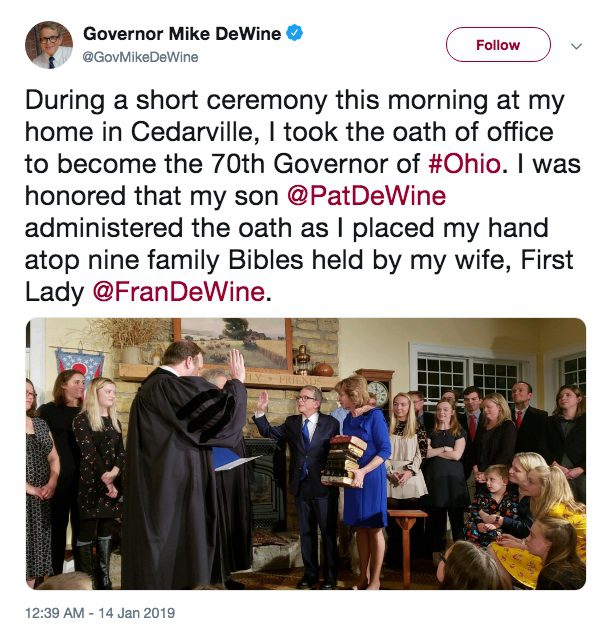Open Governor Mike DeWine's profile avatar
This screenshot has width=611, height=632.
point(49,45)
